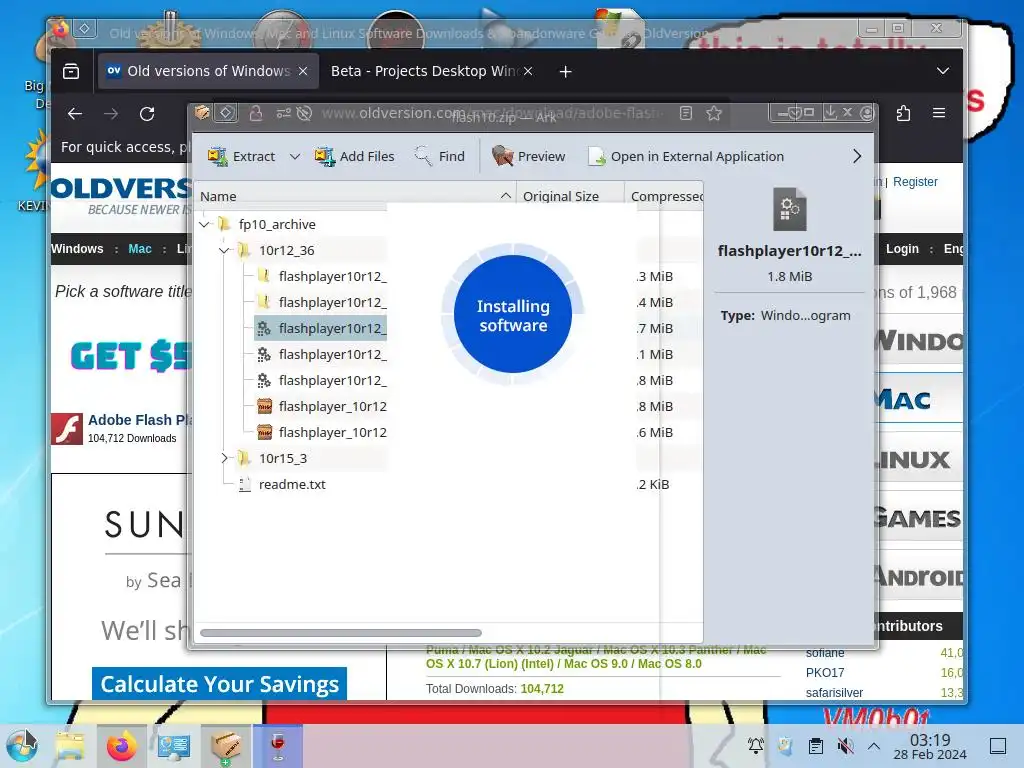The image size is (1024, 768).
Task: Go back in Firefox
Action: point(75,114)
